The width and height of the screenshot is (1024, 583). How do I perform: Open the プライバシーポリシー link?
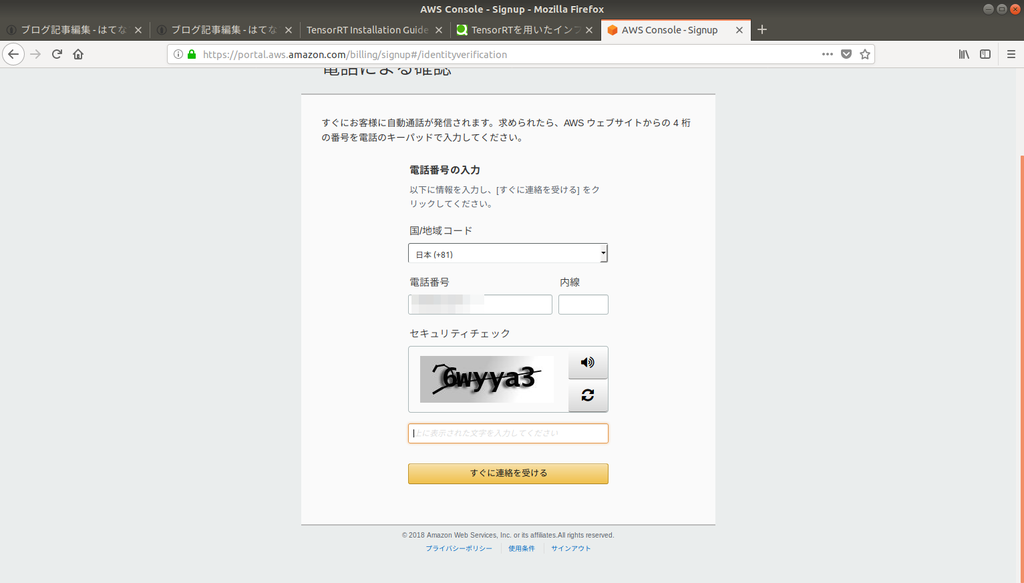coord(459,548)
